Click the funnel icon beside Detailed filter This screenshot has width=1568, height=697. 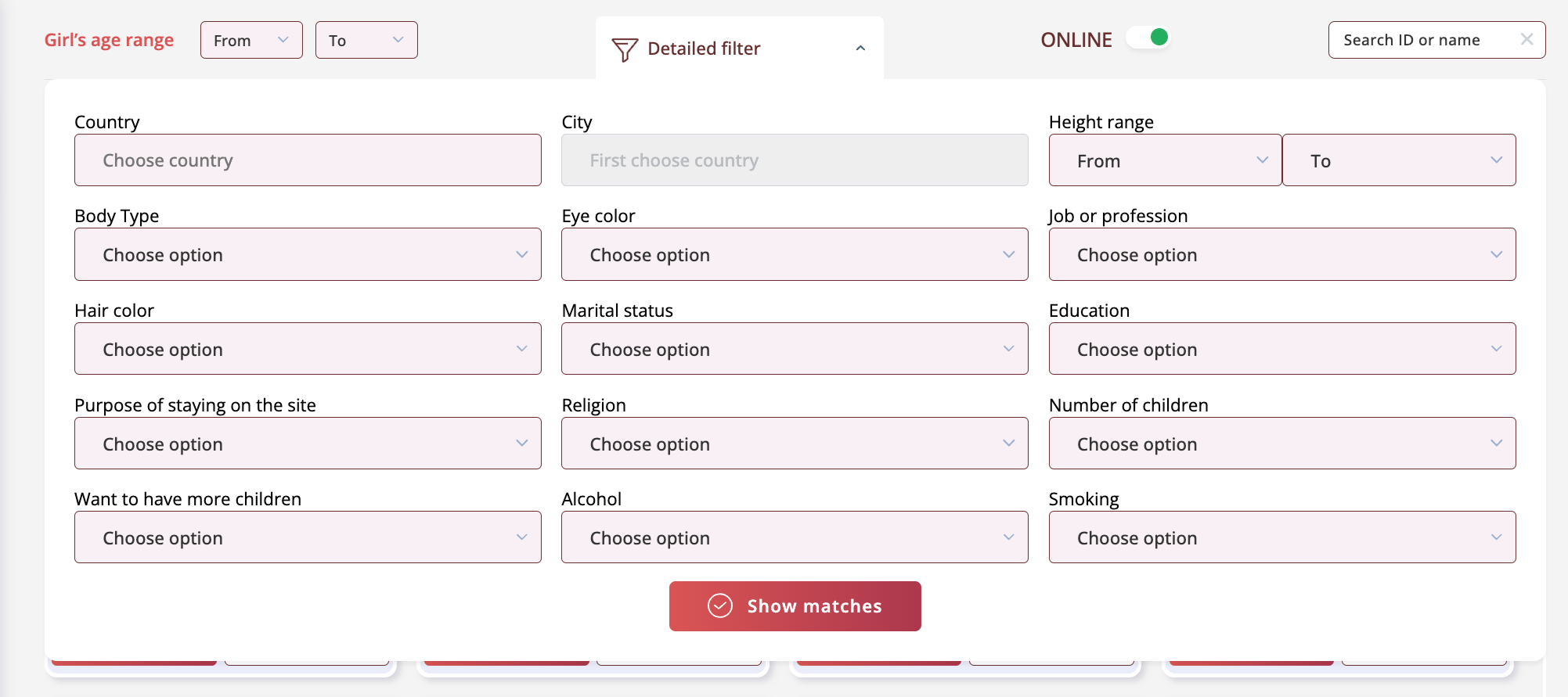[624, 49]
